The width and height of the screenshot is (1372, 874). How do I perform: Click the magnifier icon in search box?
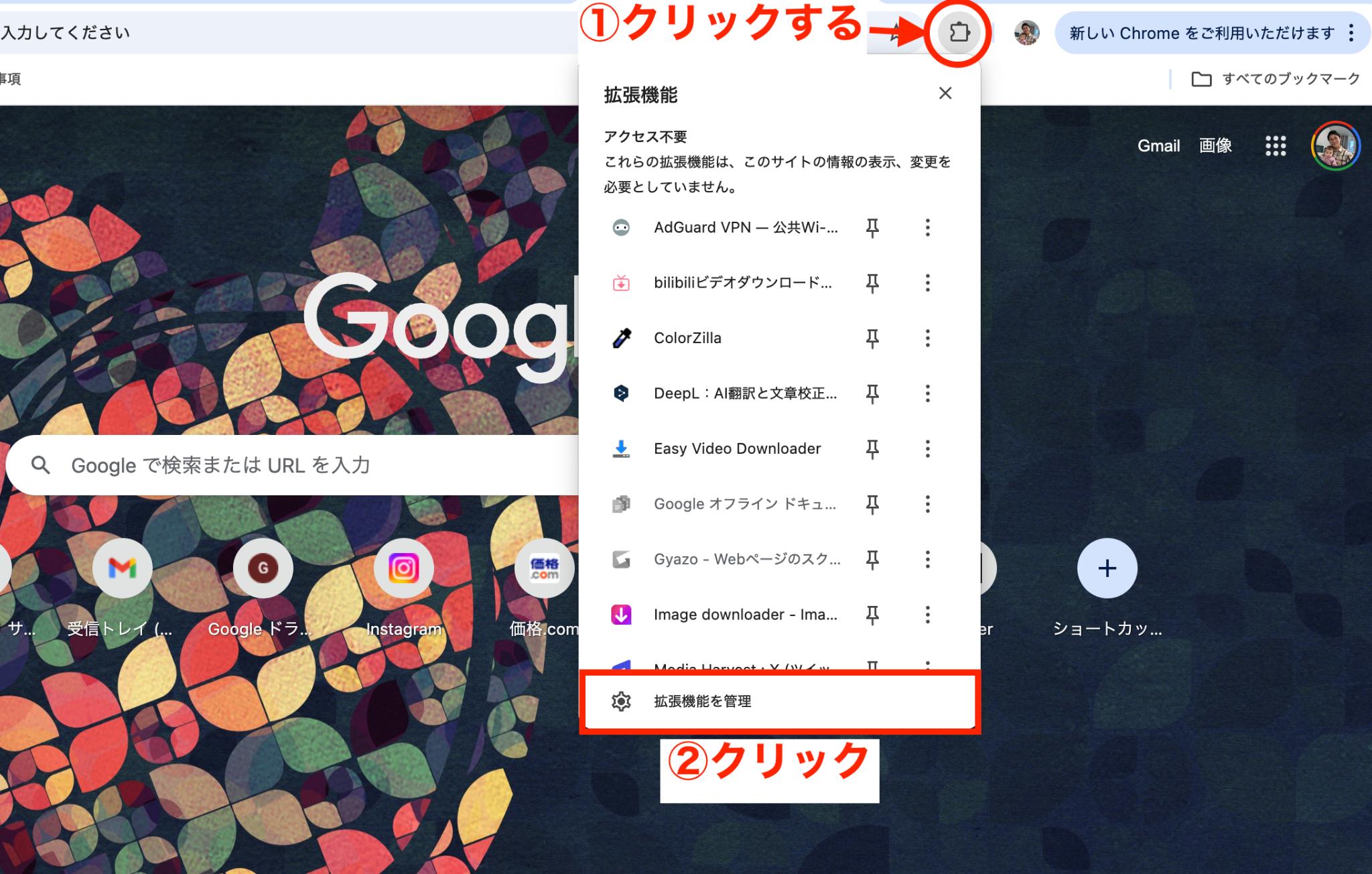(x=41, y=465)
